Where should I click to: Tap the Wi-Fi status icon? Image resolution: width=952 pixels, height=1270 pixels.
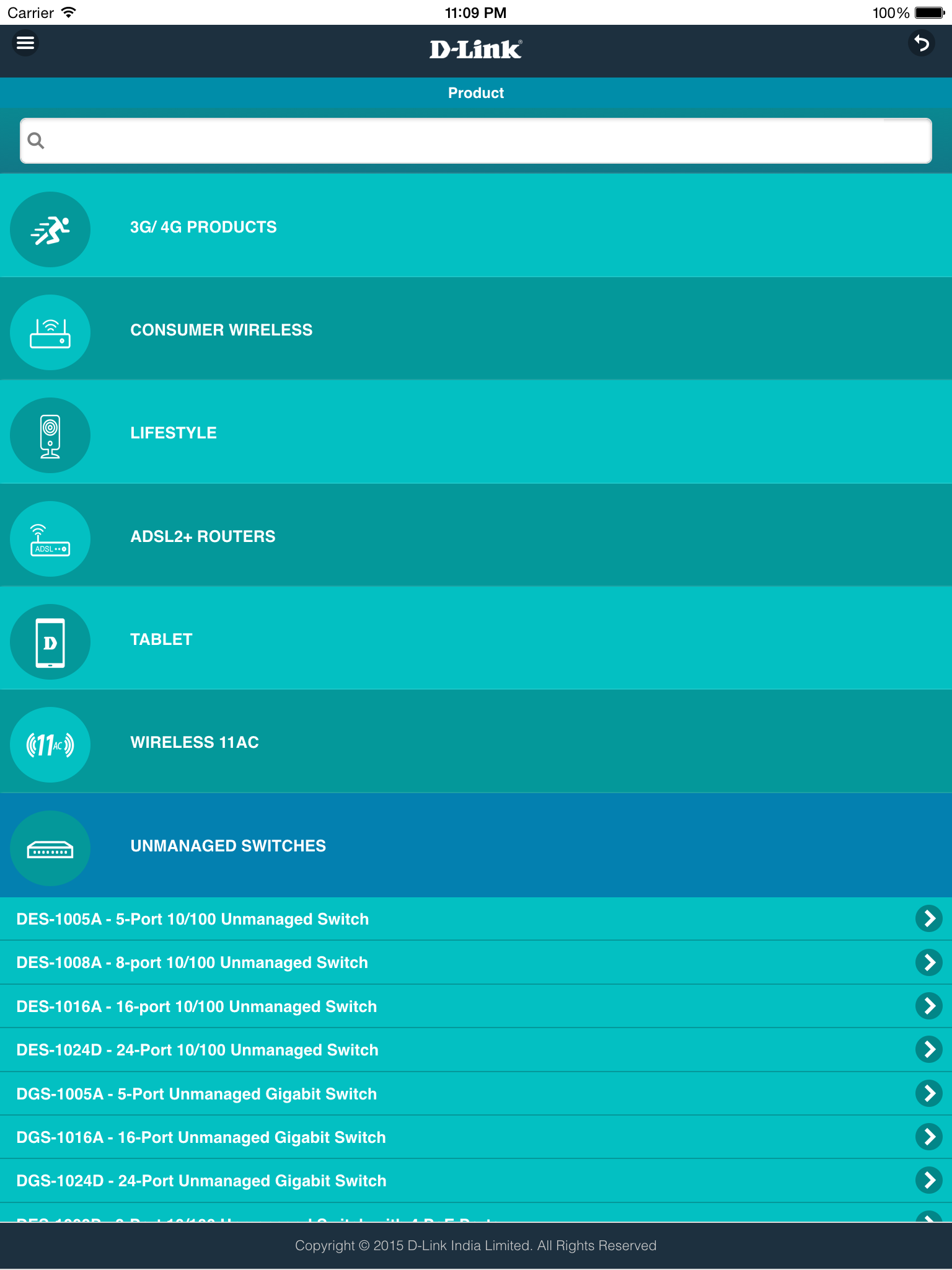click(x=69, y=12)
